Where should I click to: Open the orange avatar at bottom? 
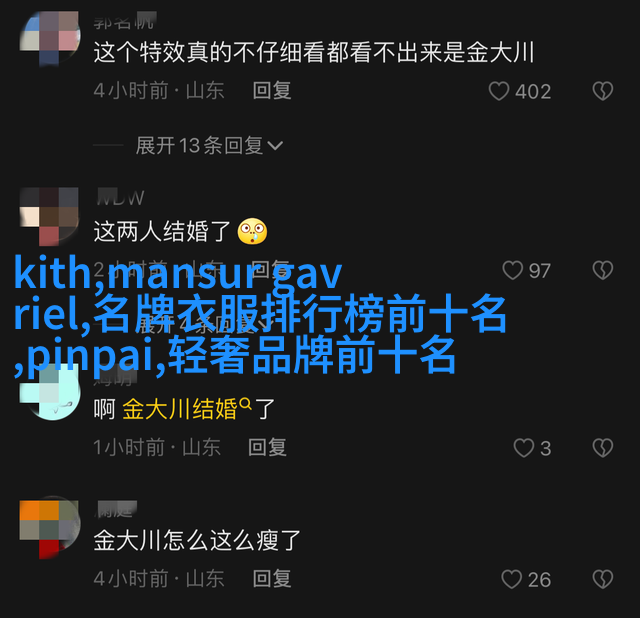click(x=50, y=527)
